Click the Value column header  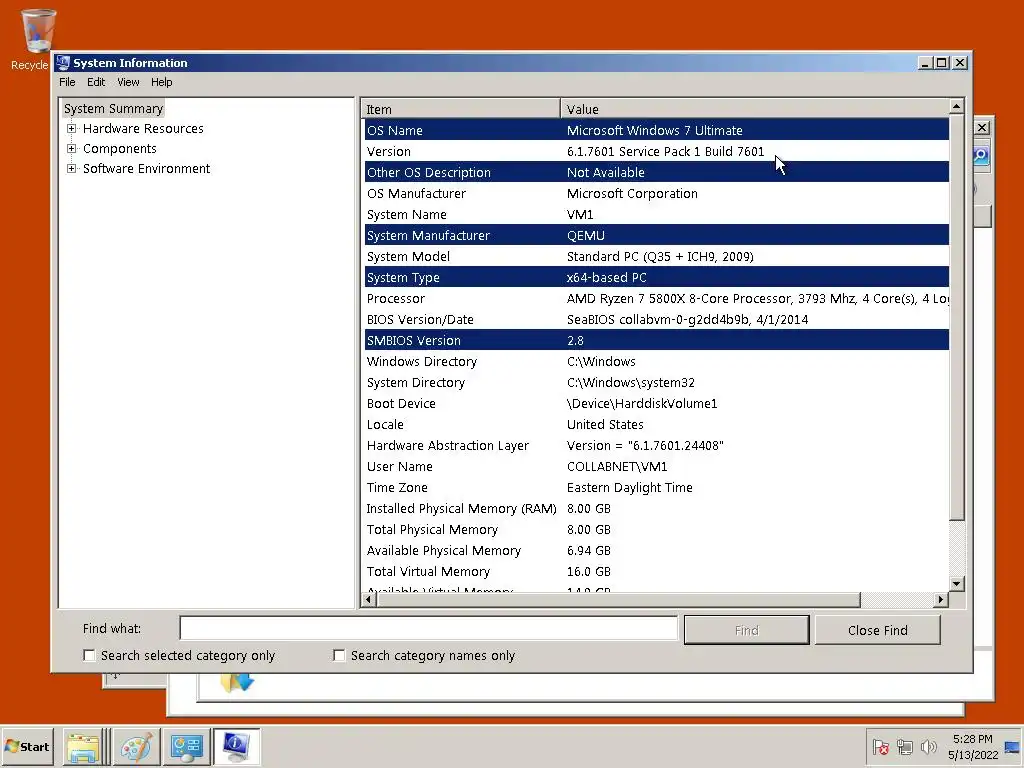pos(754,109)
